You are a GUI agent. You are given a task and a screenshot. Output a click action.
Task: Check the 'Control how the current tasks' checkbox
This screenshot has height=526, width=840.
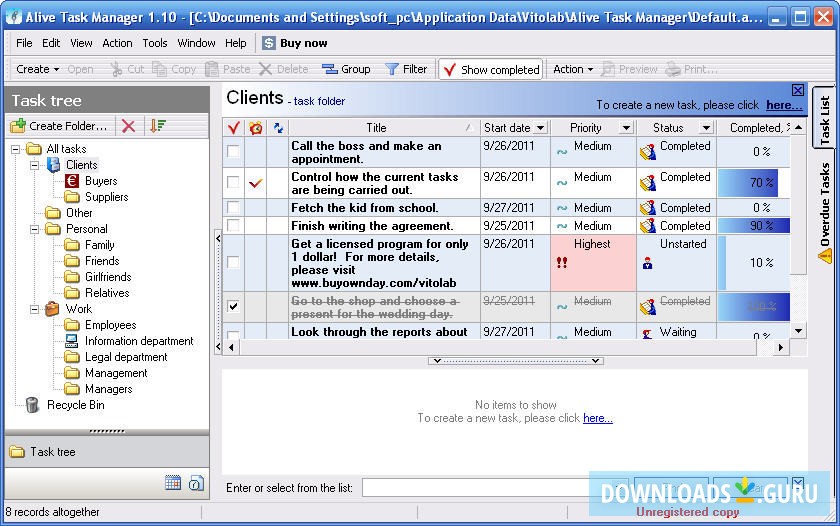pyautogui.click(x=233, y=182)
